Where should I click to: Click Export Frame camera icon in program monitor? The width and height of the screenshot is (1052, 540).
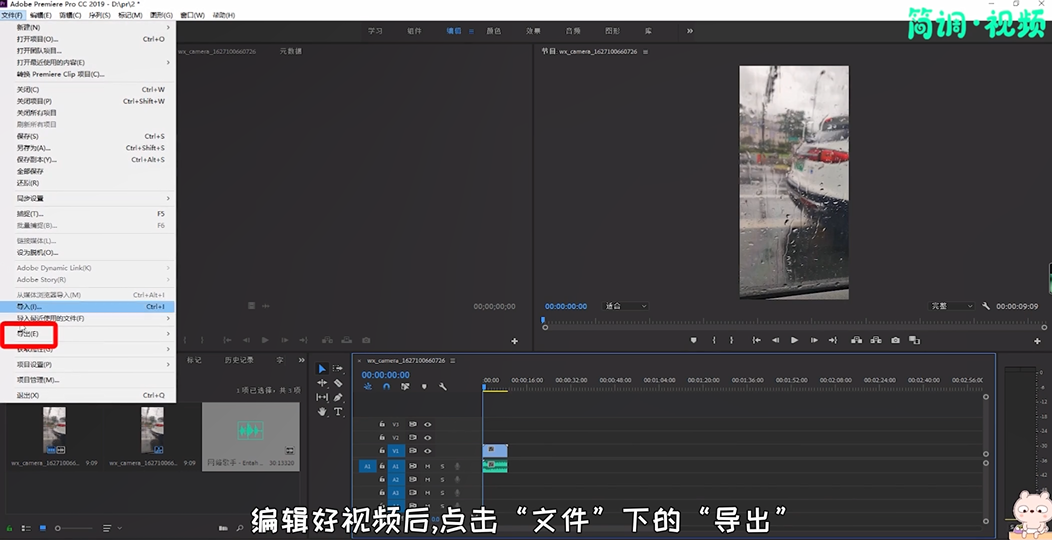coord(895,340)
